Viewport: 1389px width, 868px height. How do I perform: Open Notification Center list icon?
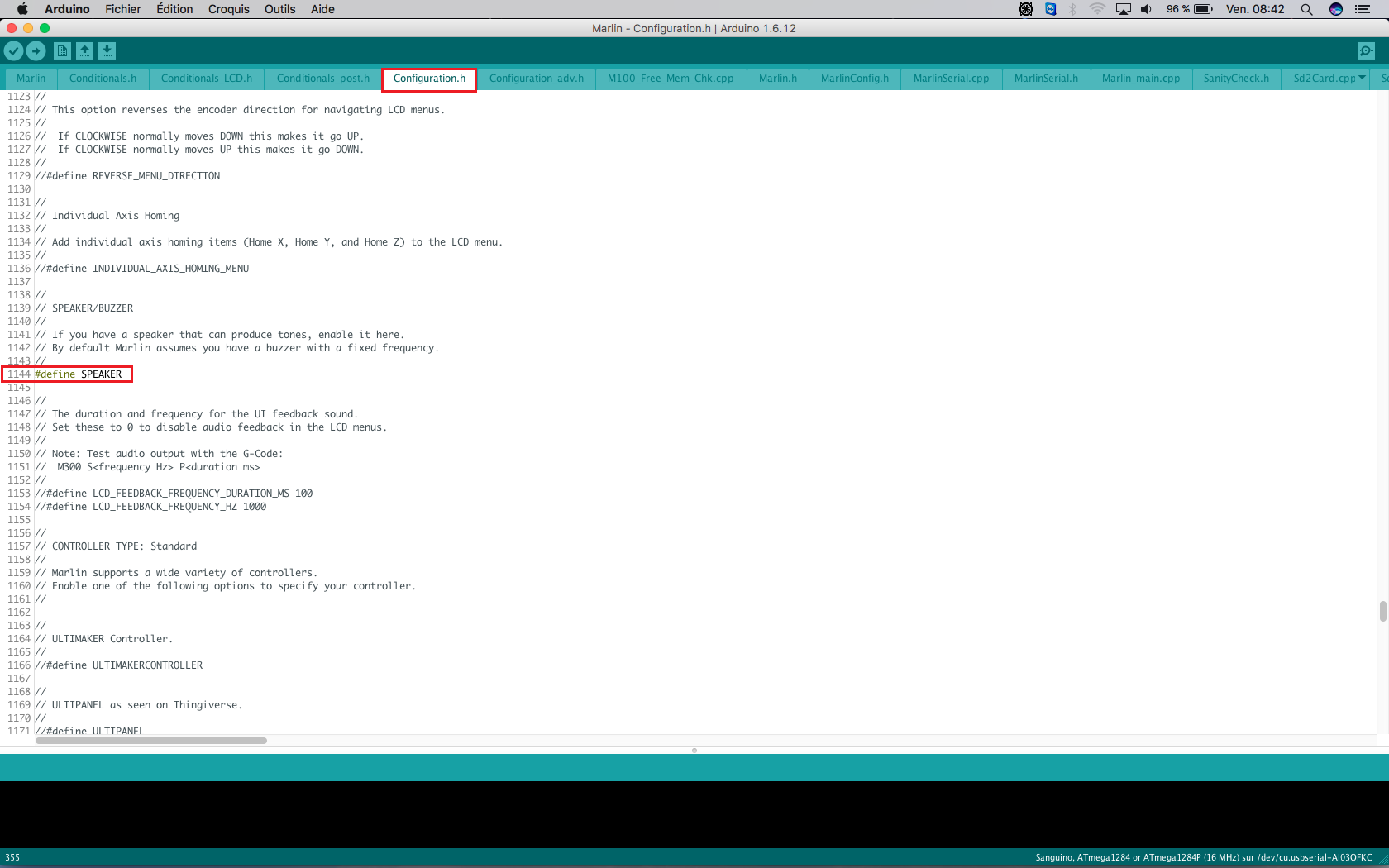pos(1363,9)
